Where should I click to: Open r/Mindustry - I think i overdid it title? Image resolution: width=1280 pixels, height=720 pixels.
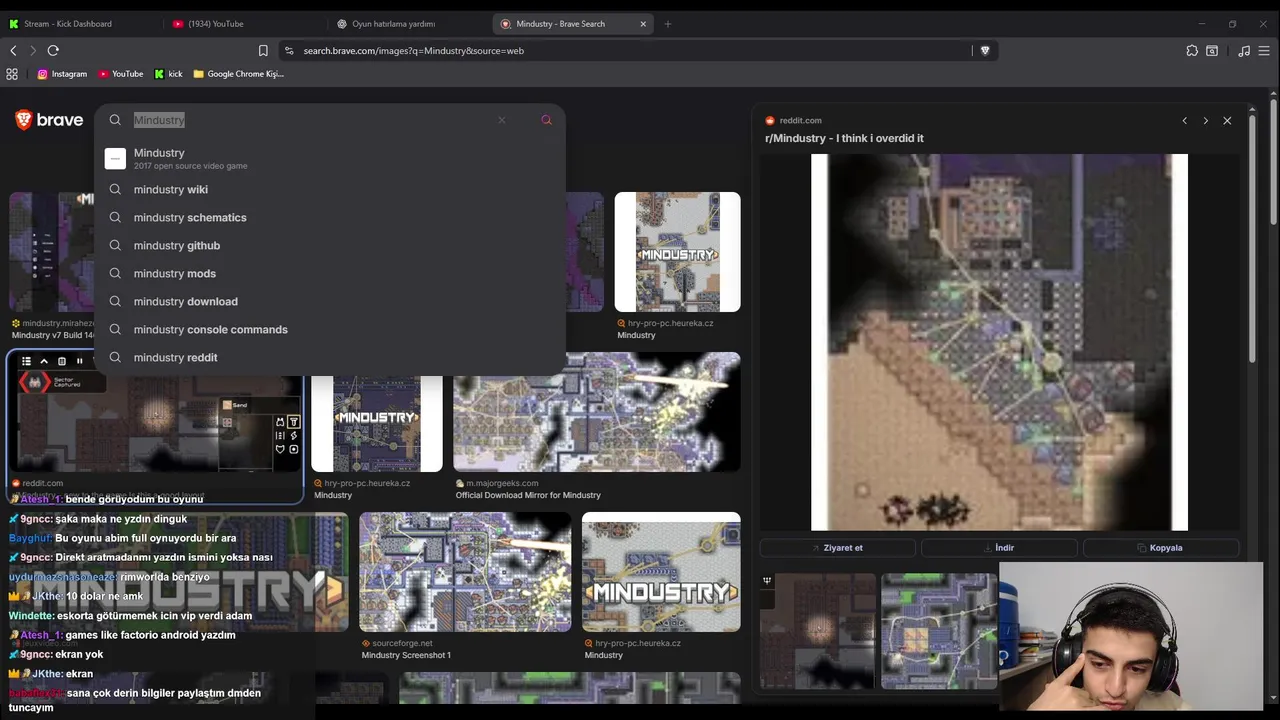coord(844,138)
